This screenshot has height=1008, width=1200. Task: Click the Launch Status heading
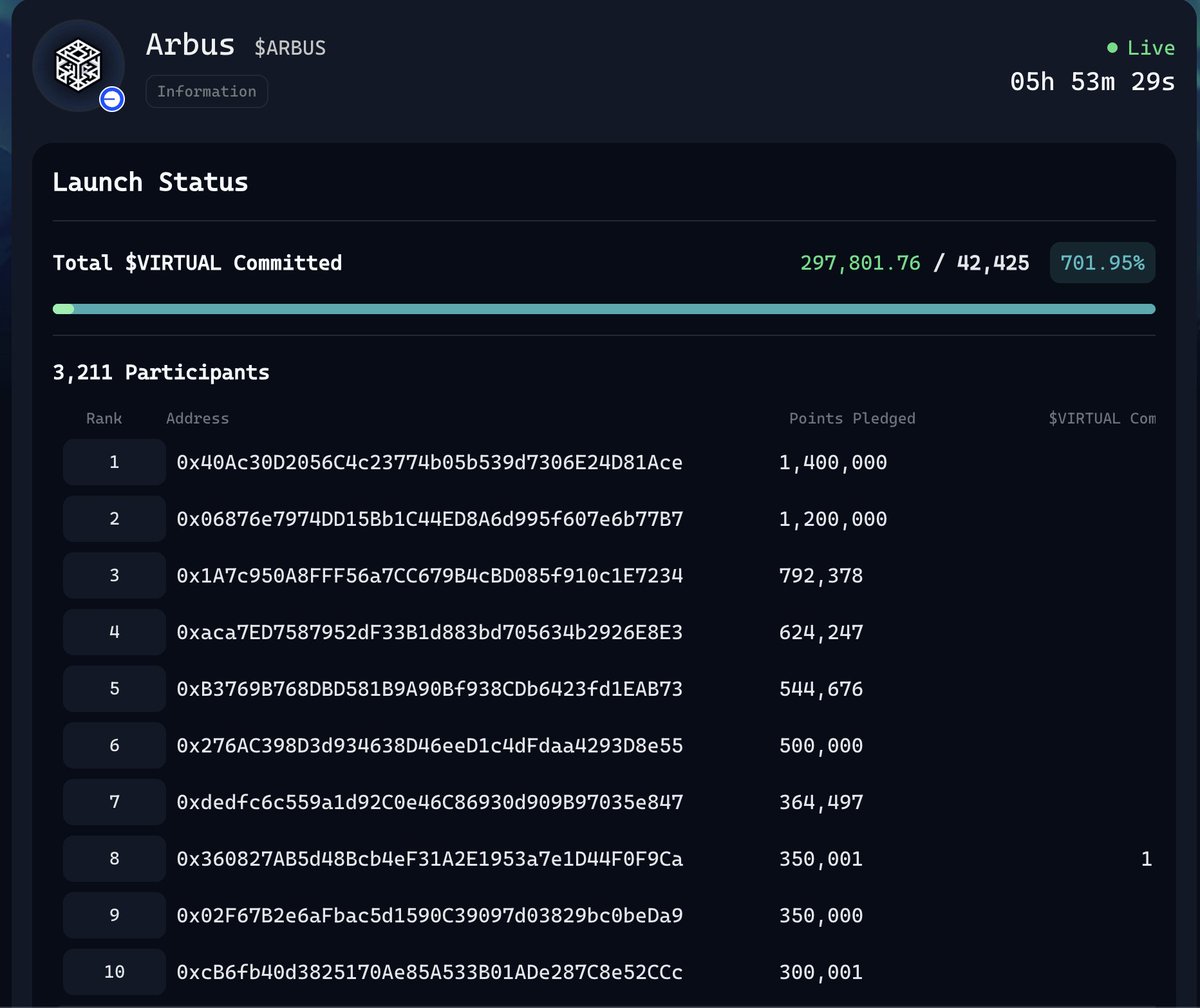point(150,182)
